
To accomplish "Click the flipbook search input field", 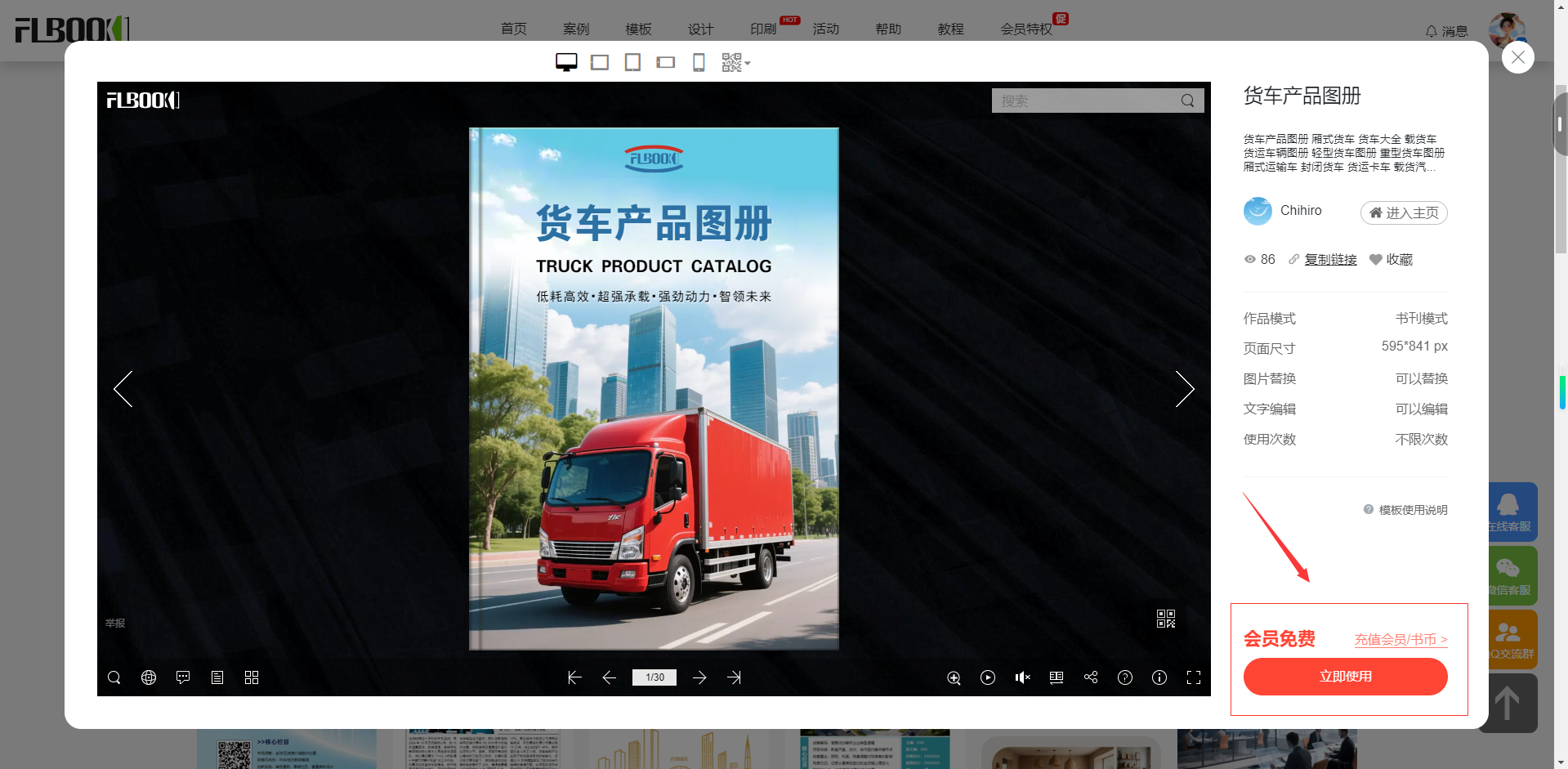I will (x=1085, y=101).
